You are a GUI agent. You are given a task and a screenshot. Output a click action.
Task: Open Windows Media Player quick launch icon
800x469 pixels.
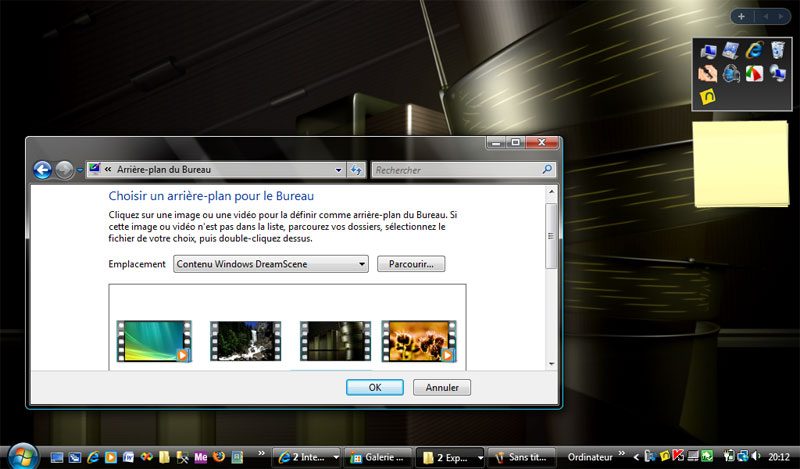[x=111, y=457]
